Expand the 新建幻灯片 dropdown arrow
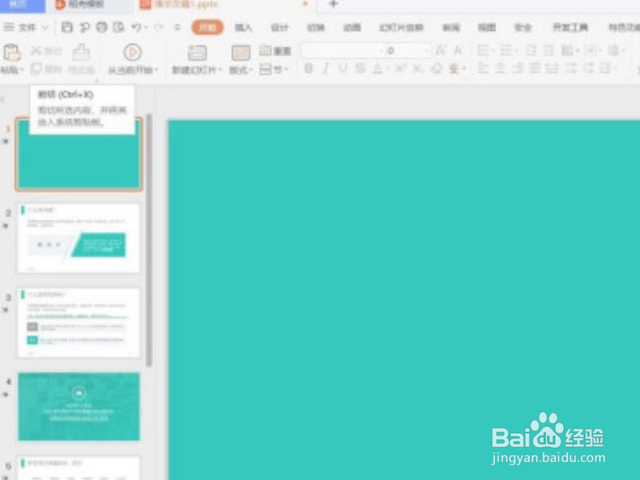 220,70
